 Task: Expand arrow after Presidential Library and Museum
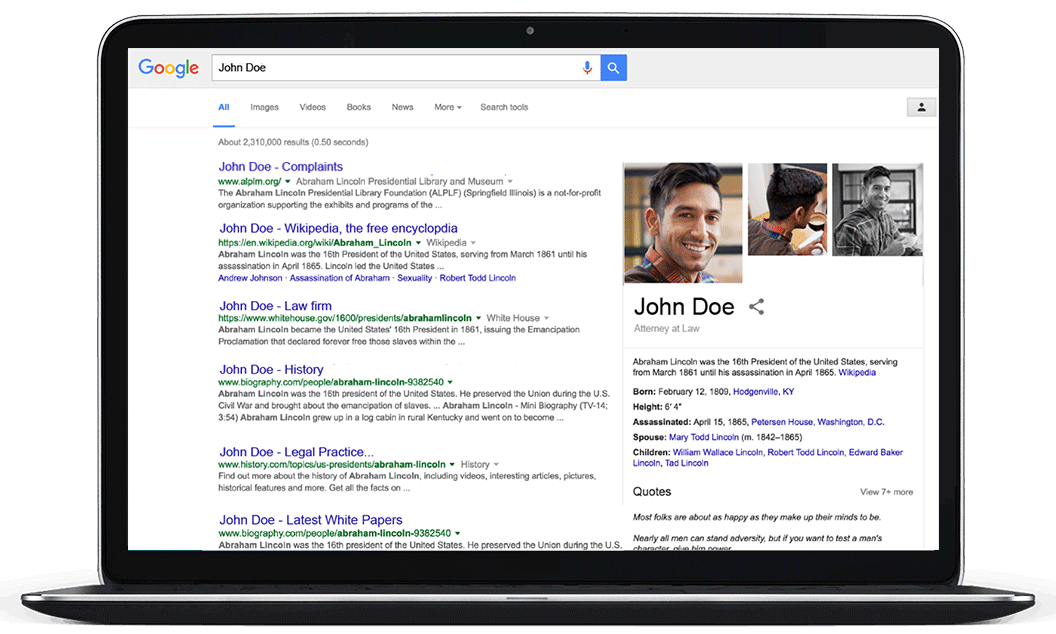(x=510, y=181)
